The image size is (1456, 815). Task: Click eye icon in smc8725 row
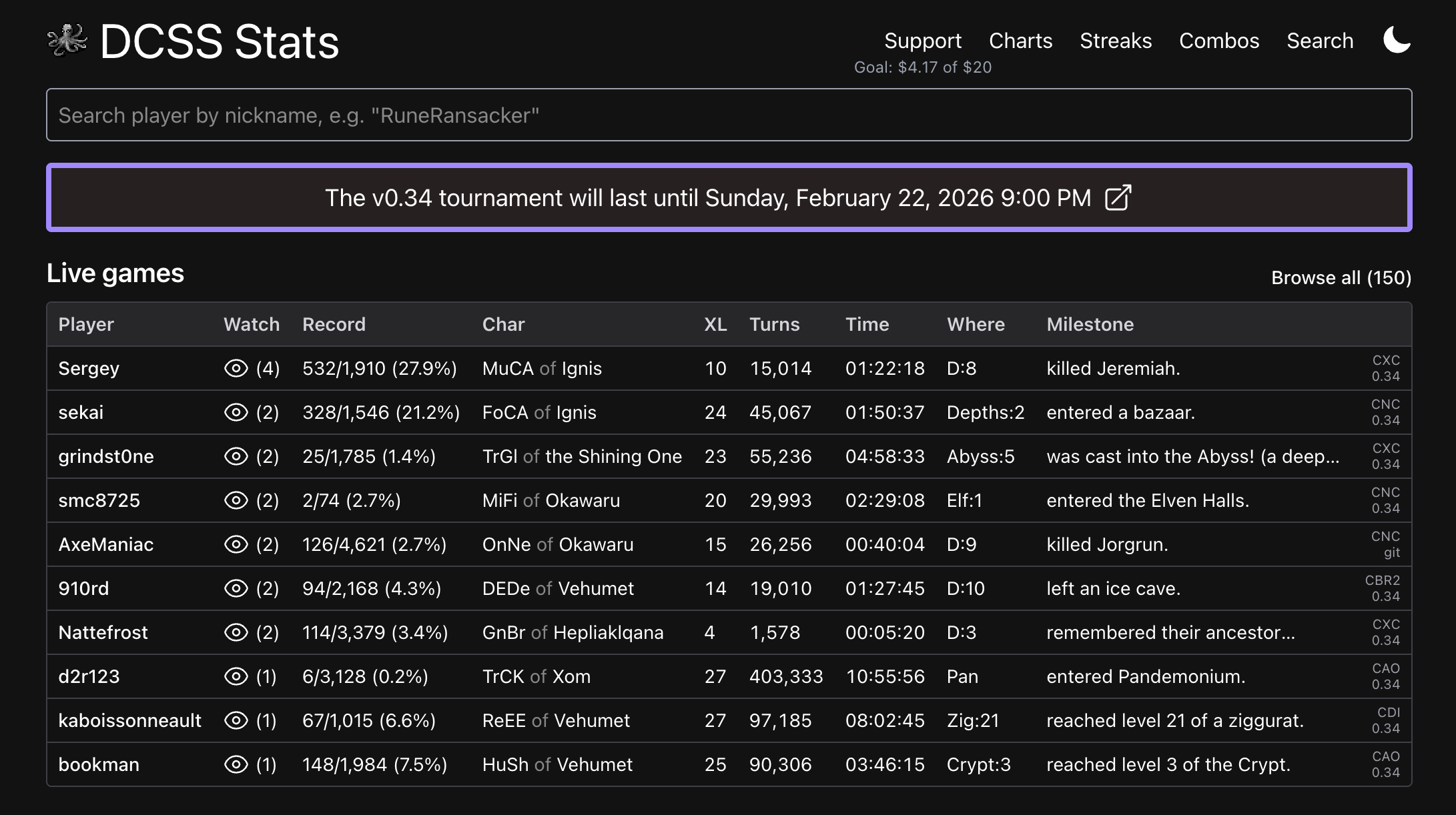[236, 500]
